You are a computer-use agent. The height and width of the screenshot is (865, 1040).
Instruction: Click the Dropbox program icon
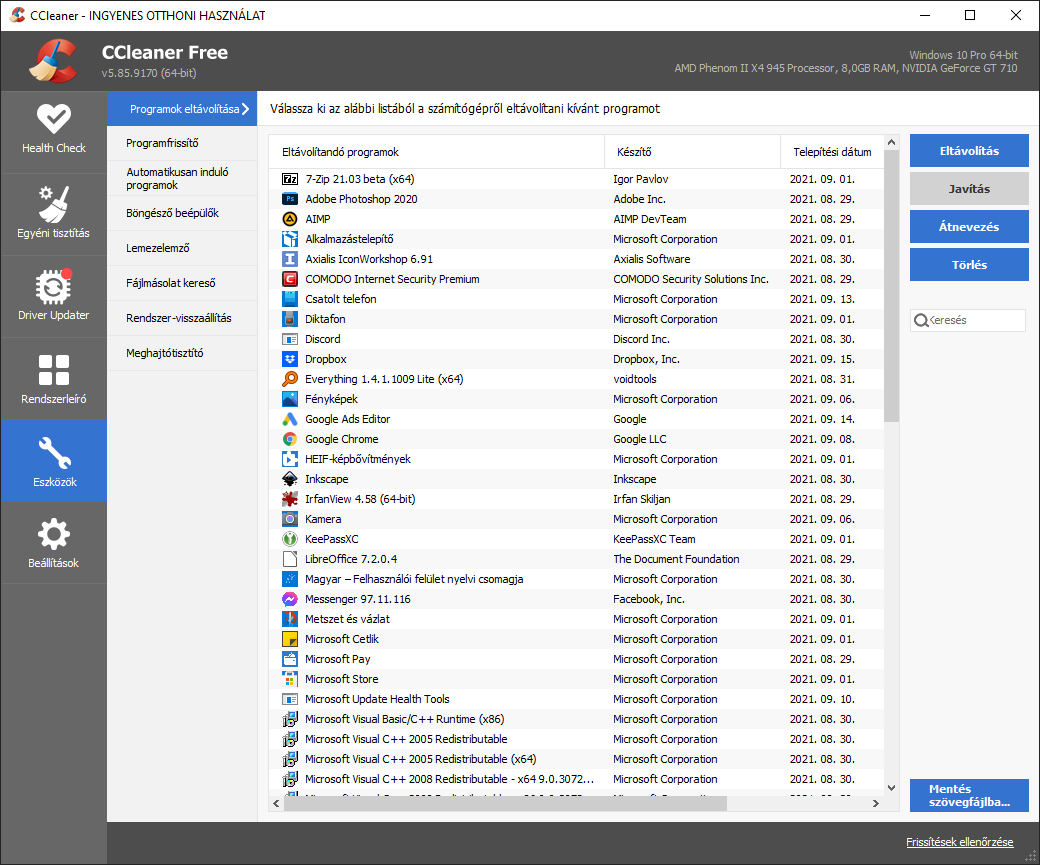click(x=290, y=359)
